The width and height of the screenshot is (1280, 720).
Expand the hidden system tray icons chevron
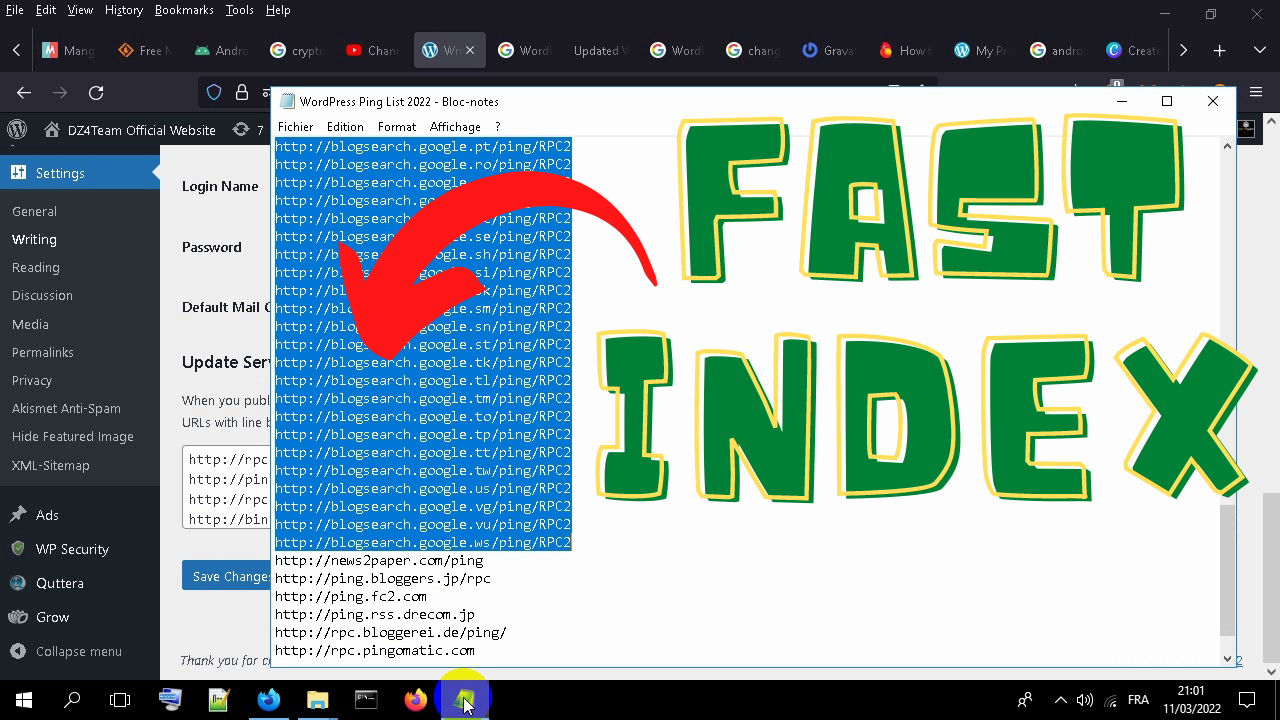1060,700
